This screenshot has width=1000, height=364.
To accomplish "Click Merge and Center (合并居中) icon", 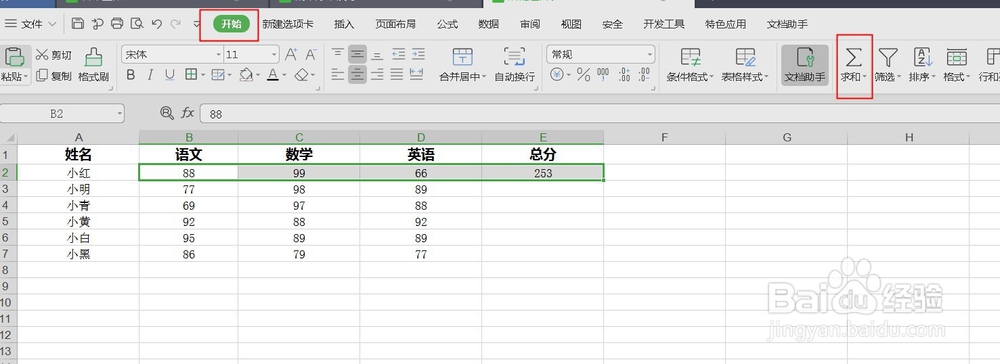I will click(462, 57).
